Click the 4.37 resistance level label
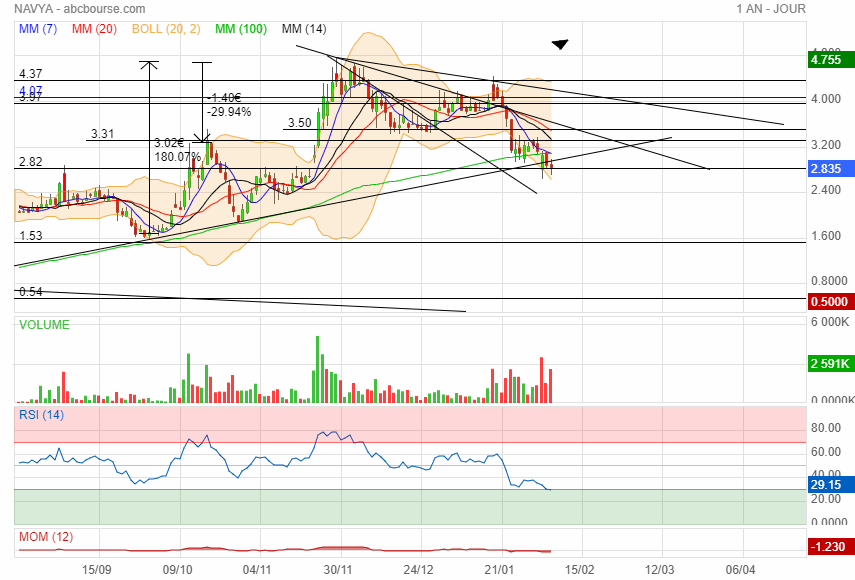The image size is (855, 580). tap(31, 74)
